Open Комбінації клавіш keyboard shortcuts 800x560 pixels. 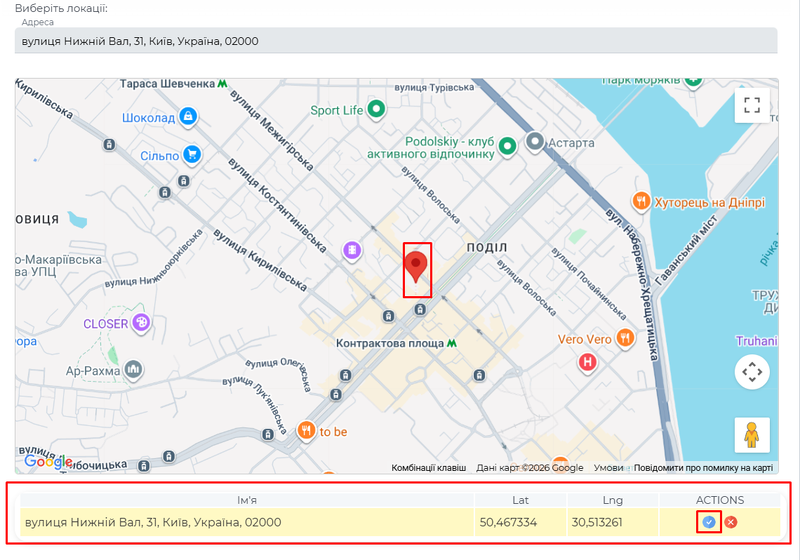tap(428, 467)
